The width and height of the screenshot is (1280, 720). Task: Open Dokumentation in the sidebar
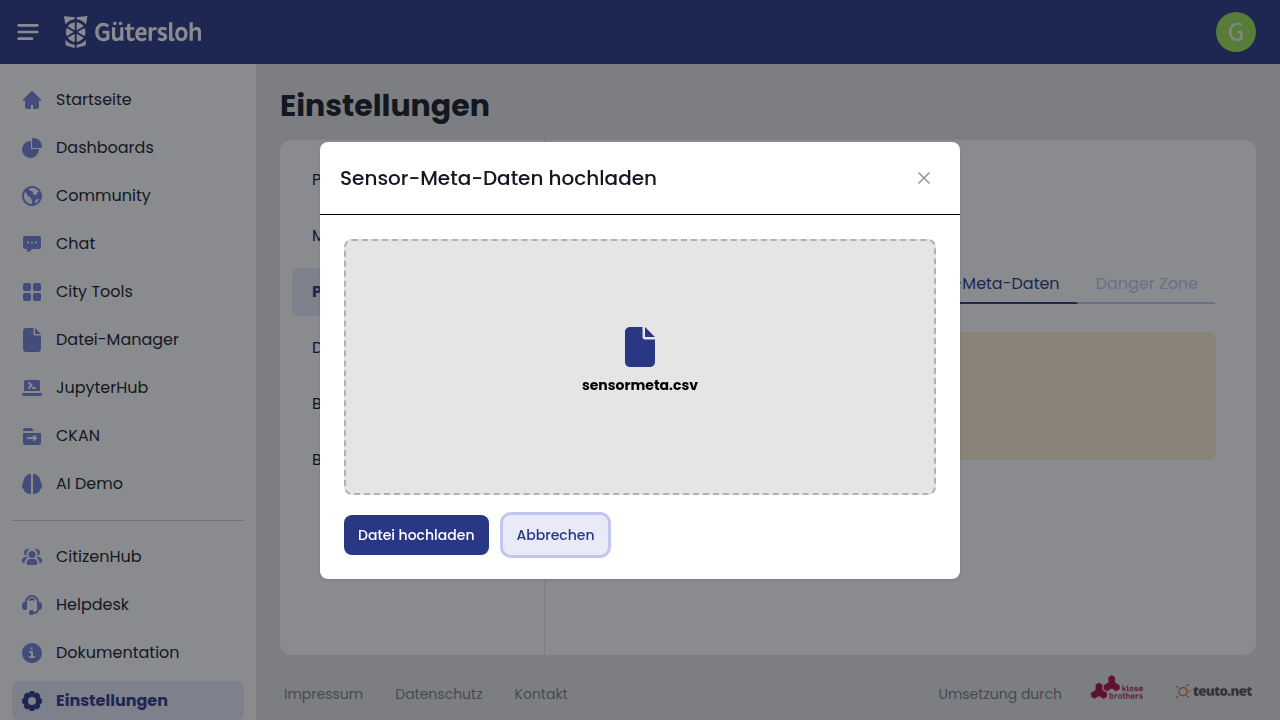pyautogui.click(x=117, y=653)
